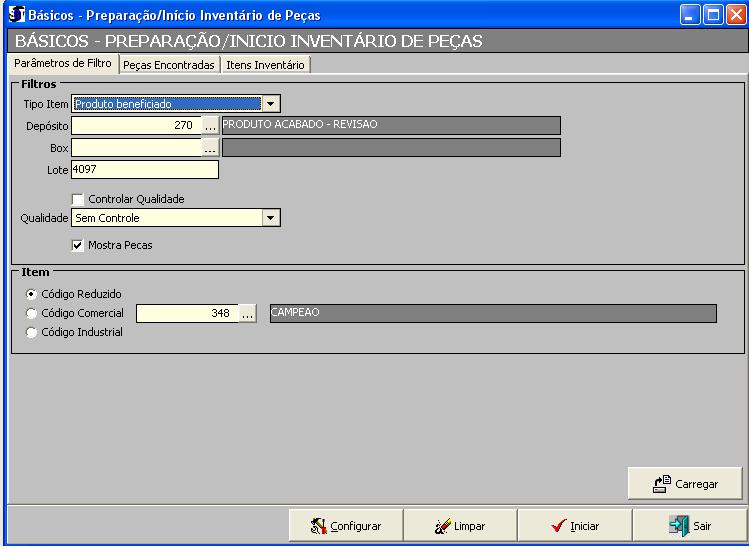The image size is (749, 549).
Task: Enable the Controlar Qualidade checkbox
Action: click(78, 199)
